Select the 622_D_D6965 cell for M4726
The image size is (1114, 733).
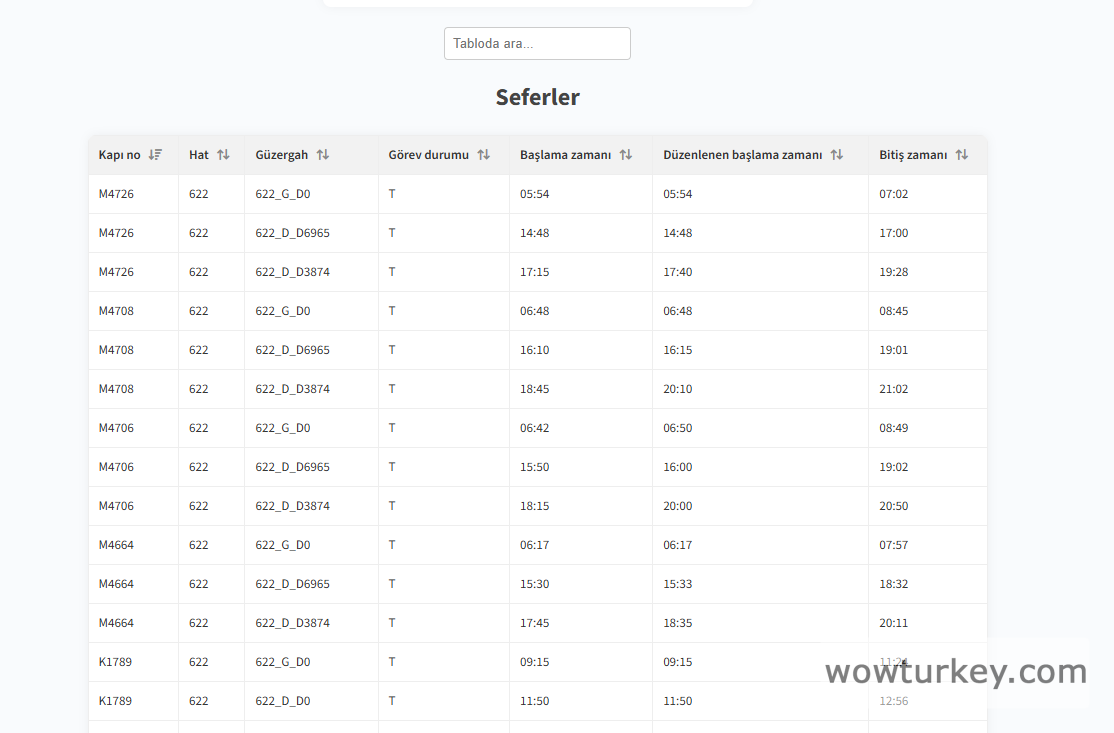292,233
